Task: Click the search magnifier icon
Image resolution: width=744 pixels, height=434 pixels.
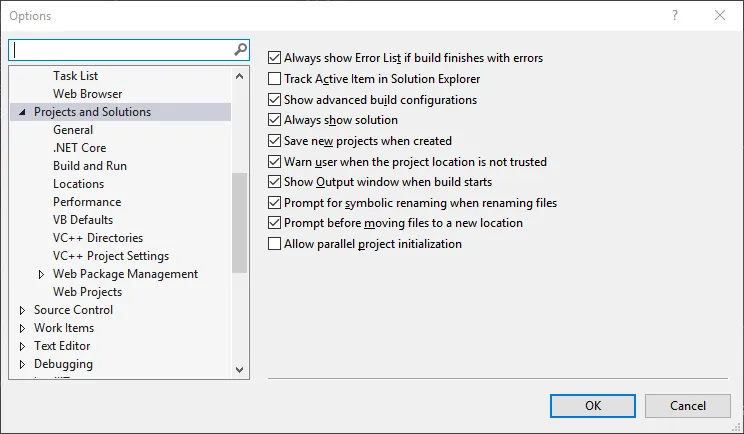Action: point(240,49)
